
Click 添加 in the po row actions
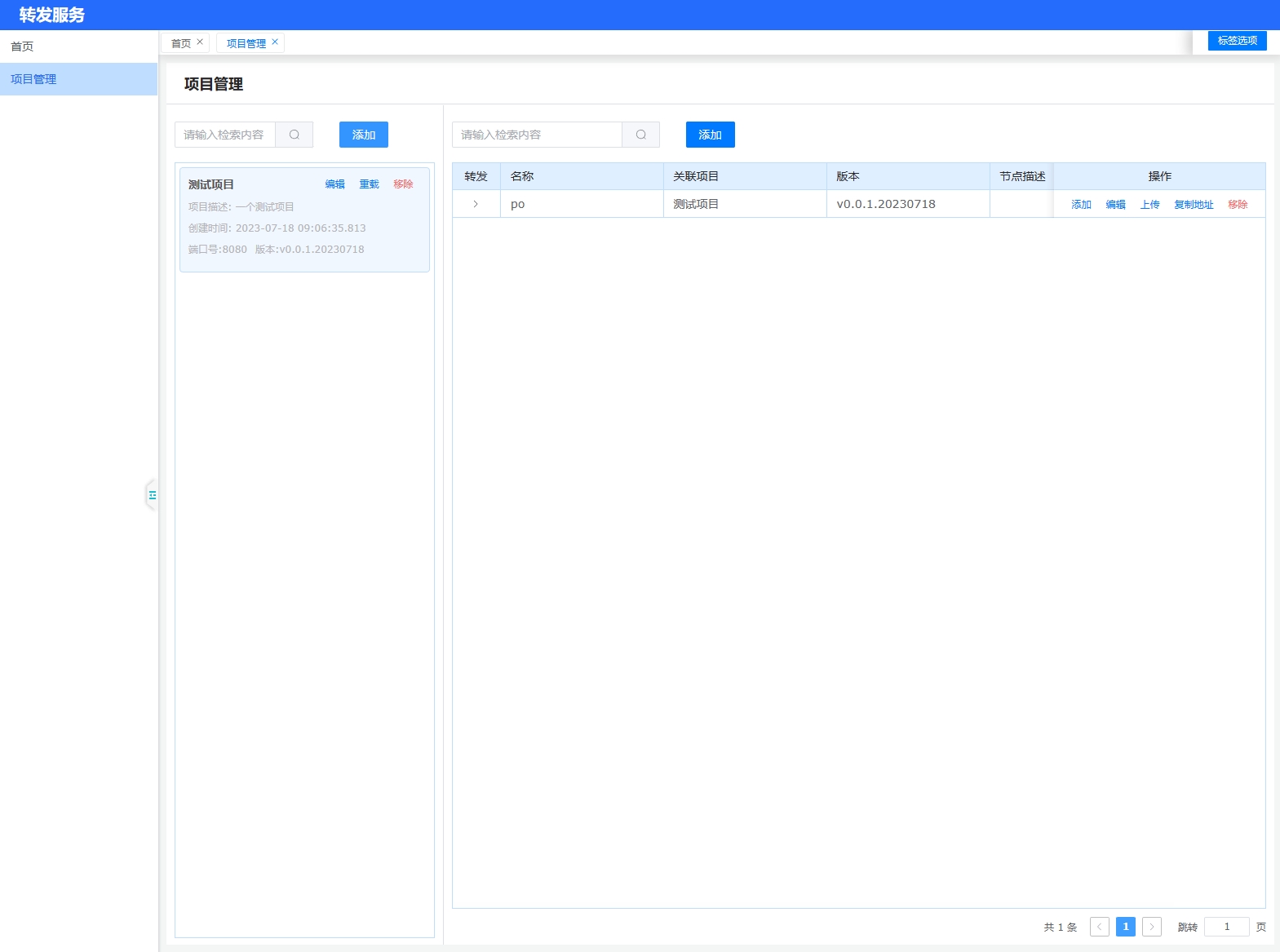tap(1082, 205)
